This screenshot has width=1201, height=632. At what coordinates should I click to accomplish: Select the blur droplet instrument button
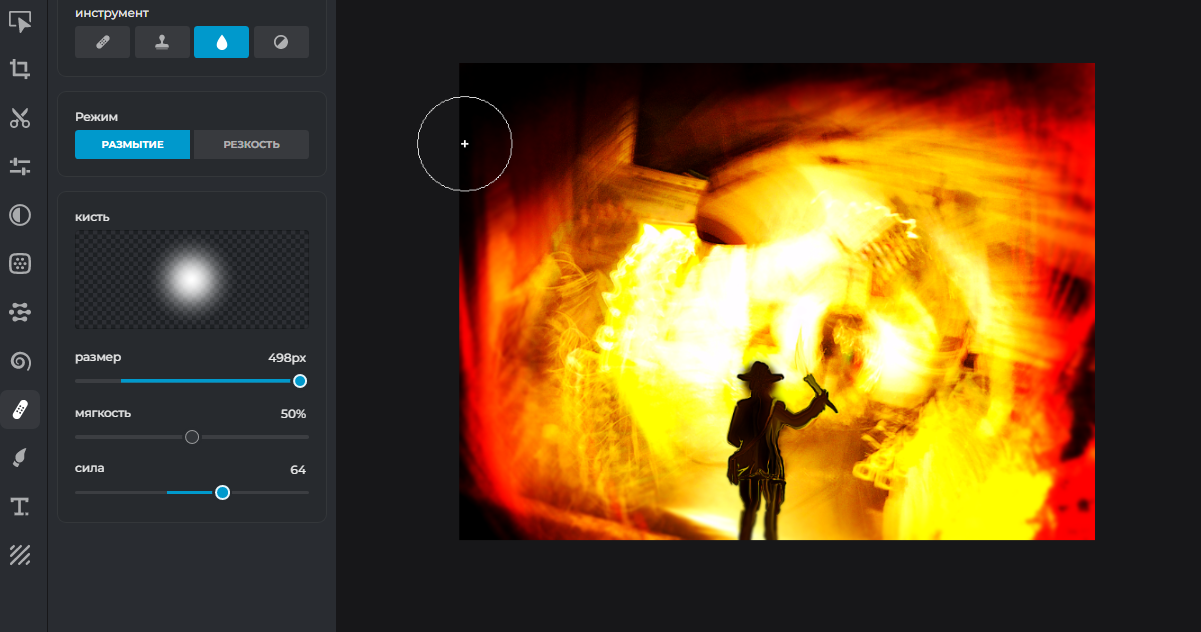tap(221, 42)
